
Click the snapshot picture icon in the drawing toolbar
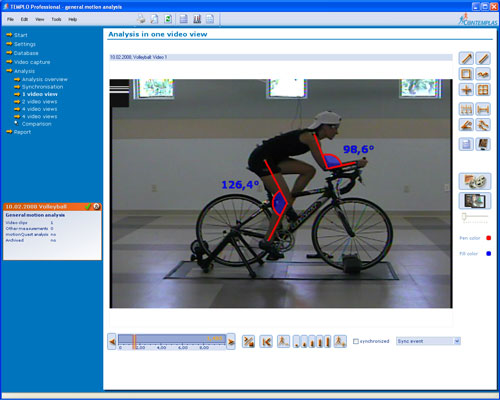pos(483,144)
